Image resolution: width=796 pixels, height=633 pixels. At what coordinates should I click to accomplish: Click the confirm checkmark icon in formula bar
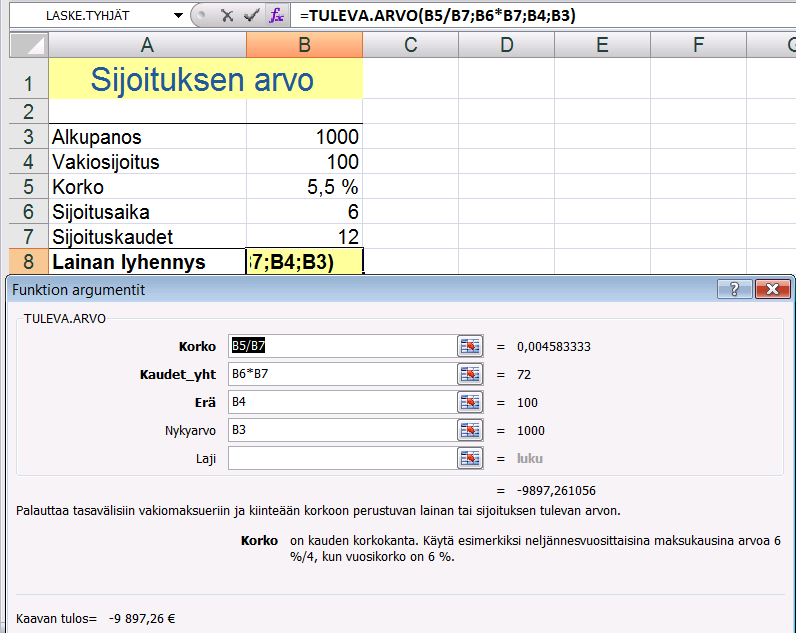pyautogui.click(x=251, y=16)
